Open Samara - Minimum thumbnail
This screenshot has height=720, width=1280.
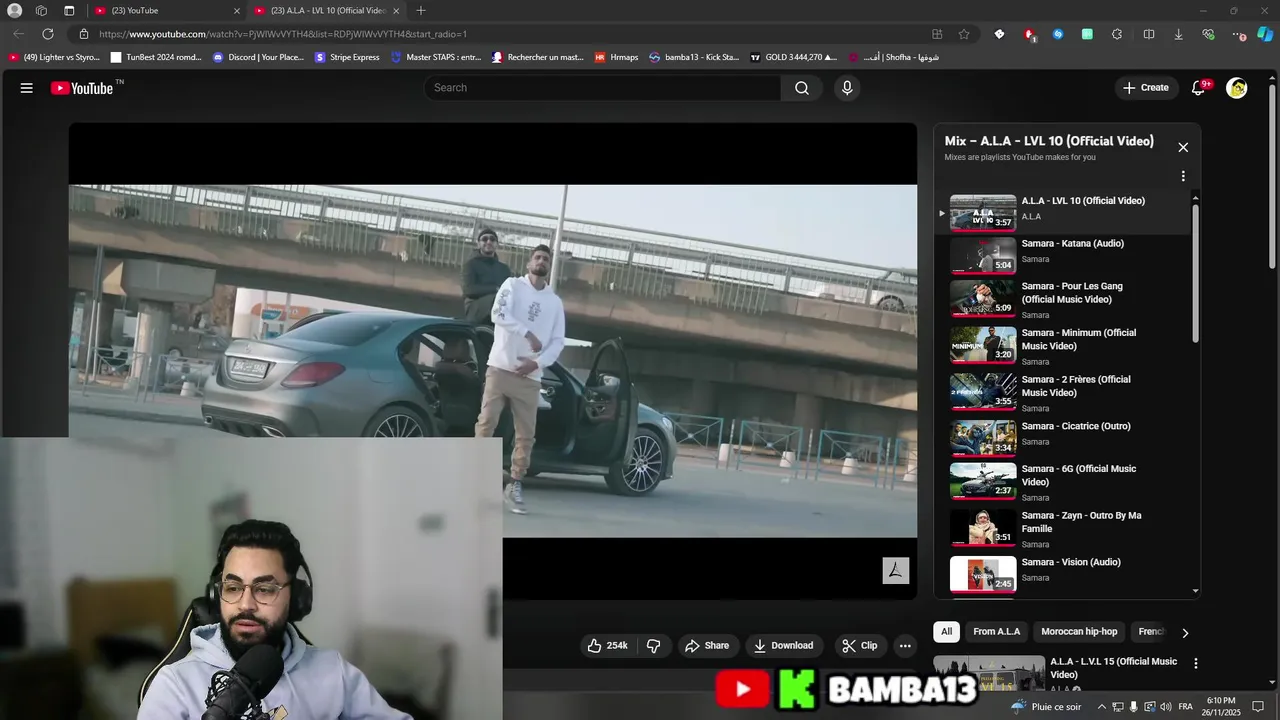(x=983, y=345)
